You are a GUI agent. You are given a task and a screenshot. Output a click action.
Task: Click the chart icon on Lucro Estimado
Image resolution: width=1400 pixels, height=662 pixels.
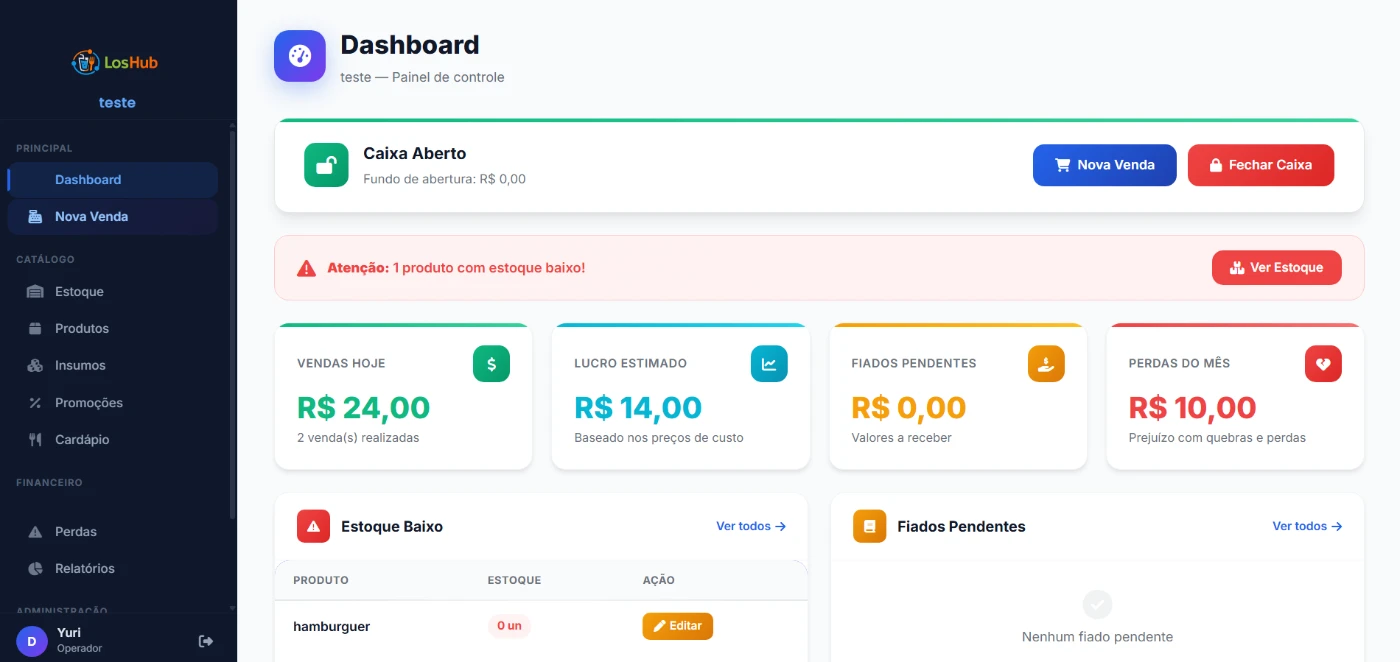click(769, 364)
